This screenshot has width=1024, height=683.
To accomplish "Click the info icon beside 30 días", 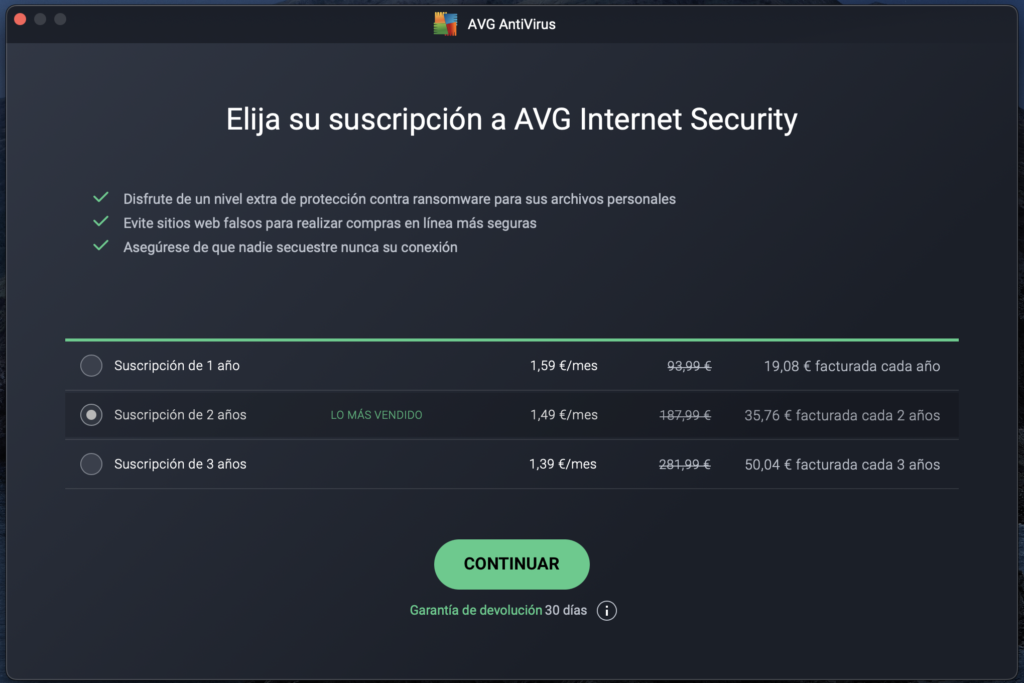I will point(606,611).
